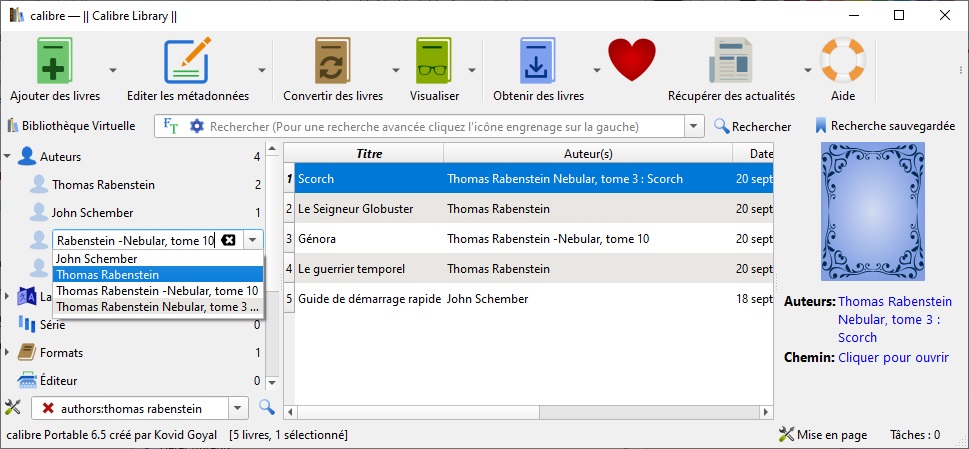The image size is (969, 449).
Task: Expand the Formats tree category
Action: coord(7,353)
